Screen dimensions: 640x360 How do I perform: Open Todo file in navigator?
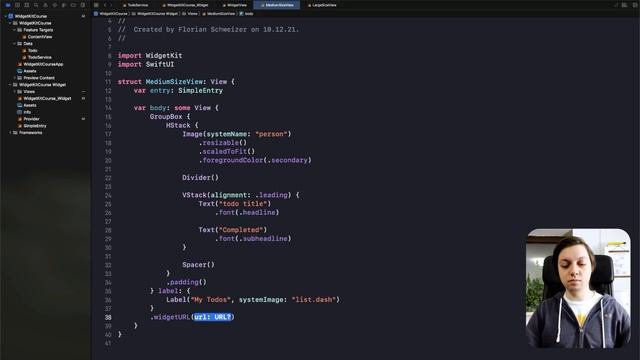tap(30, 51)
